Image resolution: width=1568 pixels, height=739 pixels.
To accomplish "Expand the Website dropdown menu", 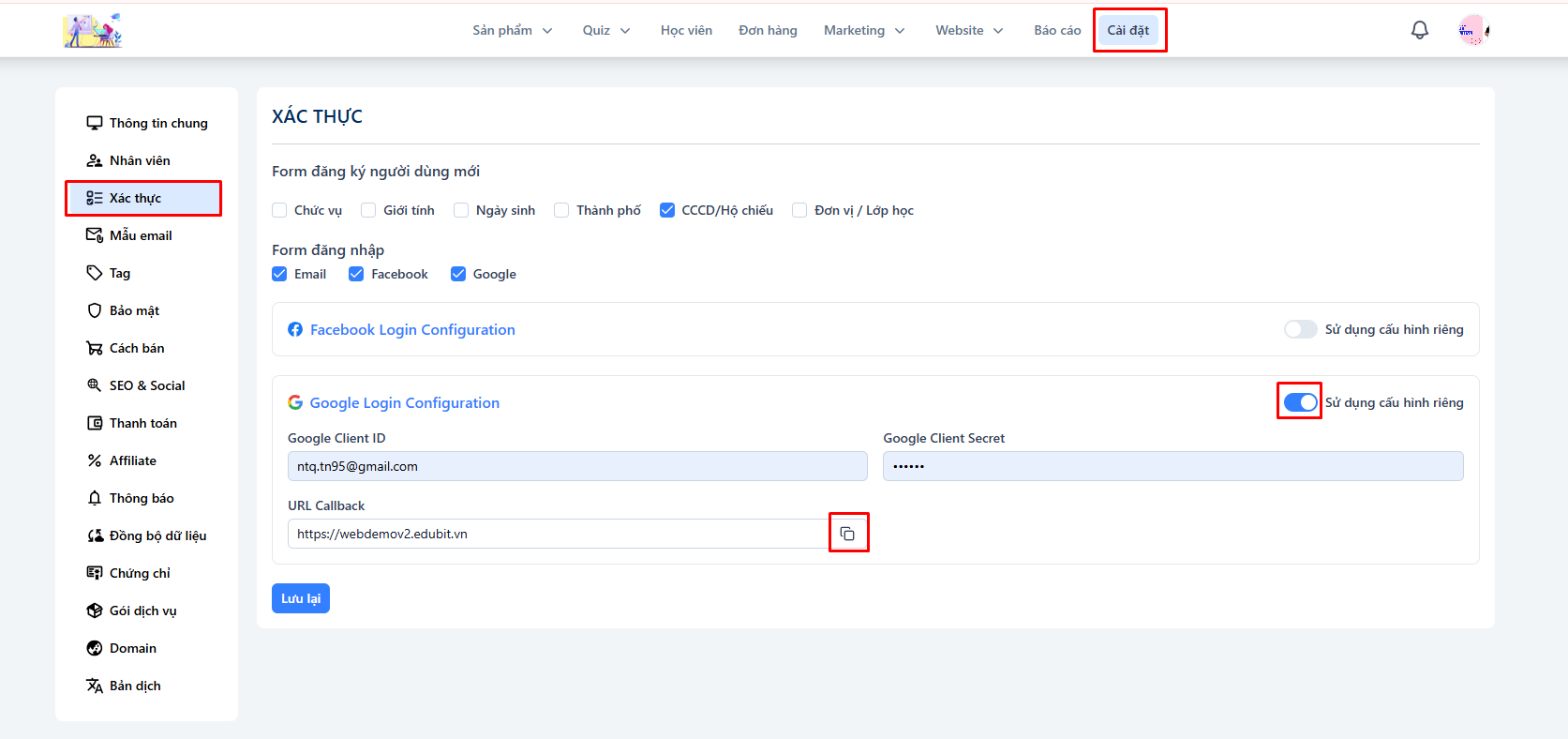I will [968, 30].
